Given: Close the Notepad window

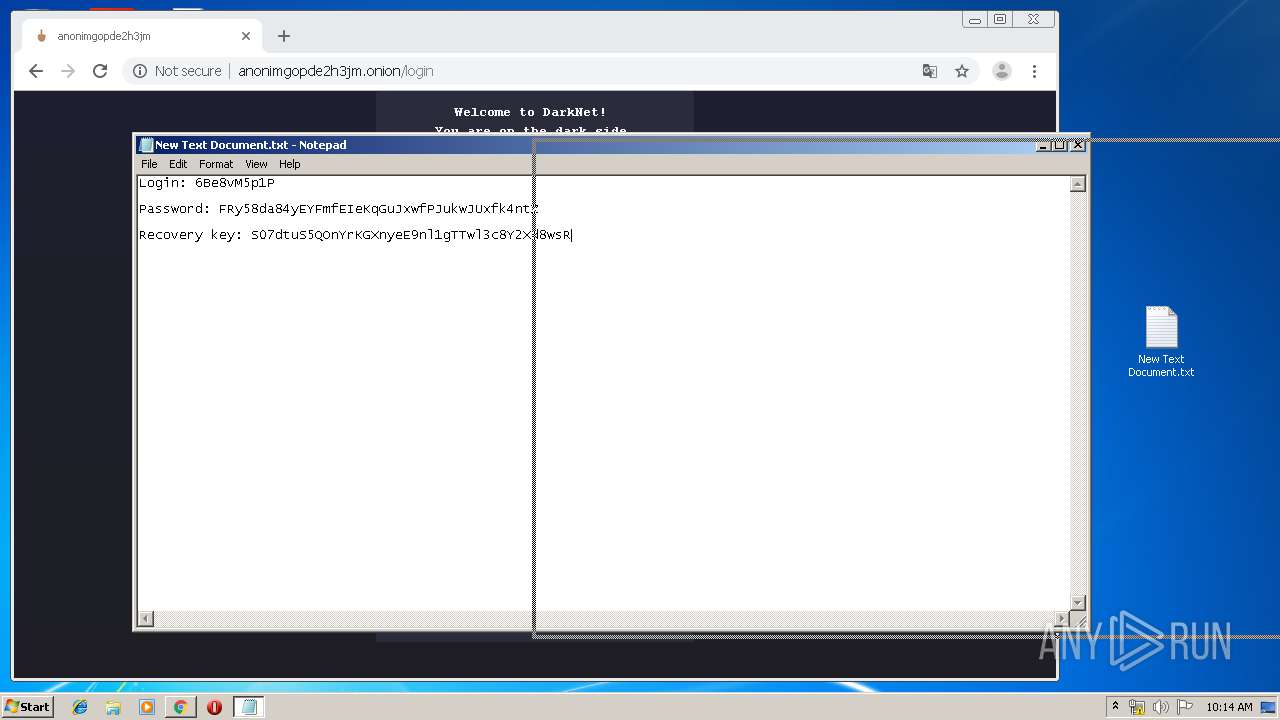Looking at the screenshot, I should tap(1077, 145).
